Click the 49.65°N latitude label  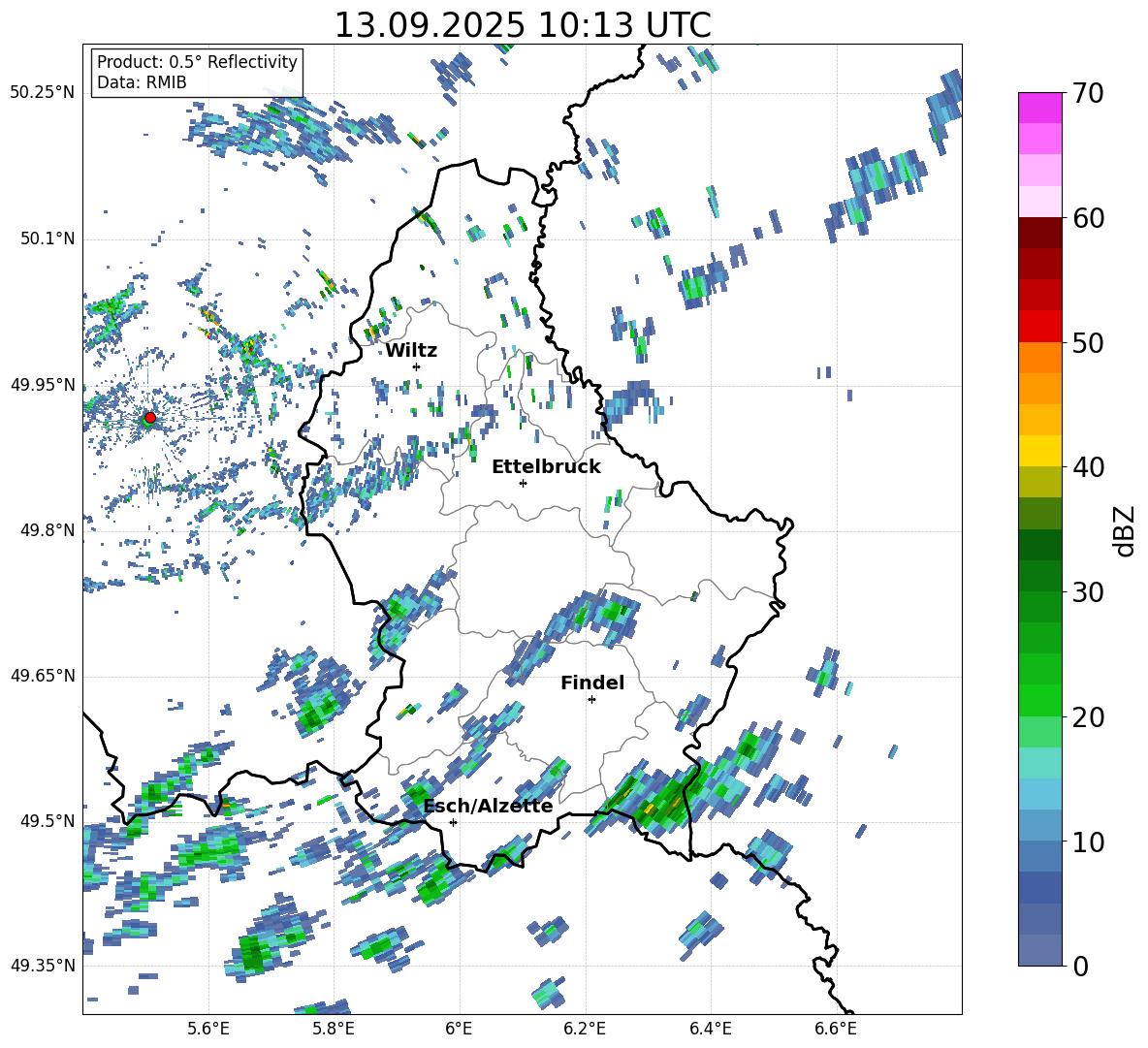point(43,676)
